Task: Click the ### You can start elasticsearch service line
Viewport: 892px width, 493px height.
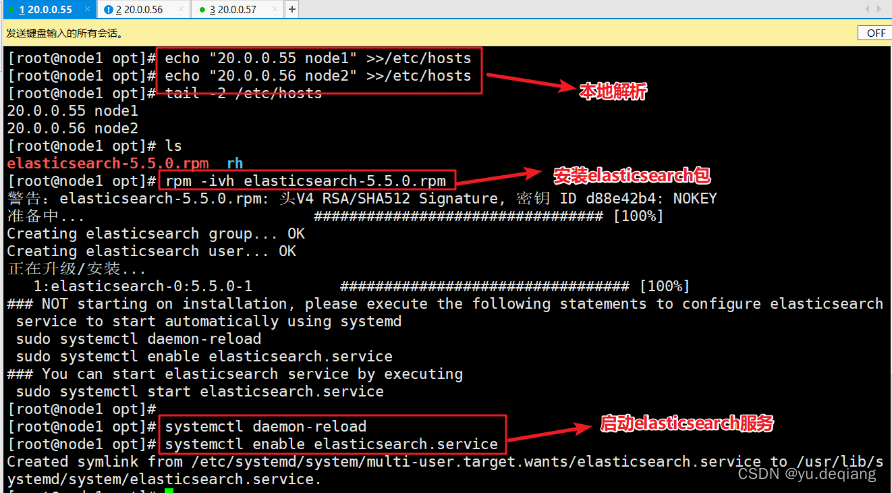Action: [x=234, y=374]
